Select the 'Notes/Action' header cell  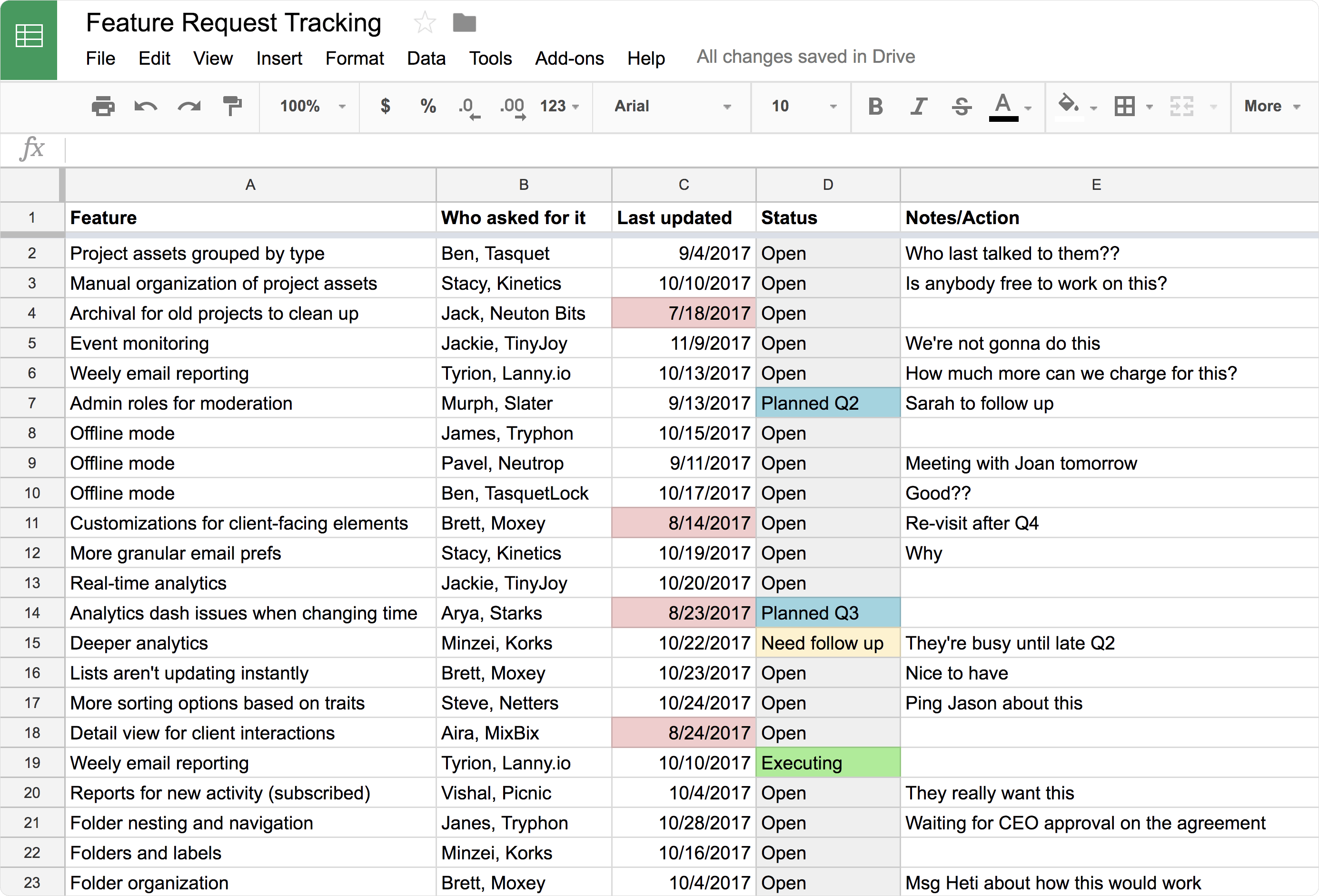pyautogui.click(x=1109, y=218)
